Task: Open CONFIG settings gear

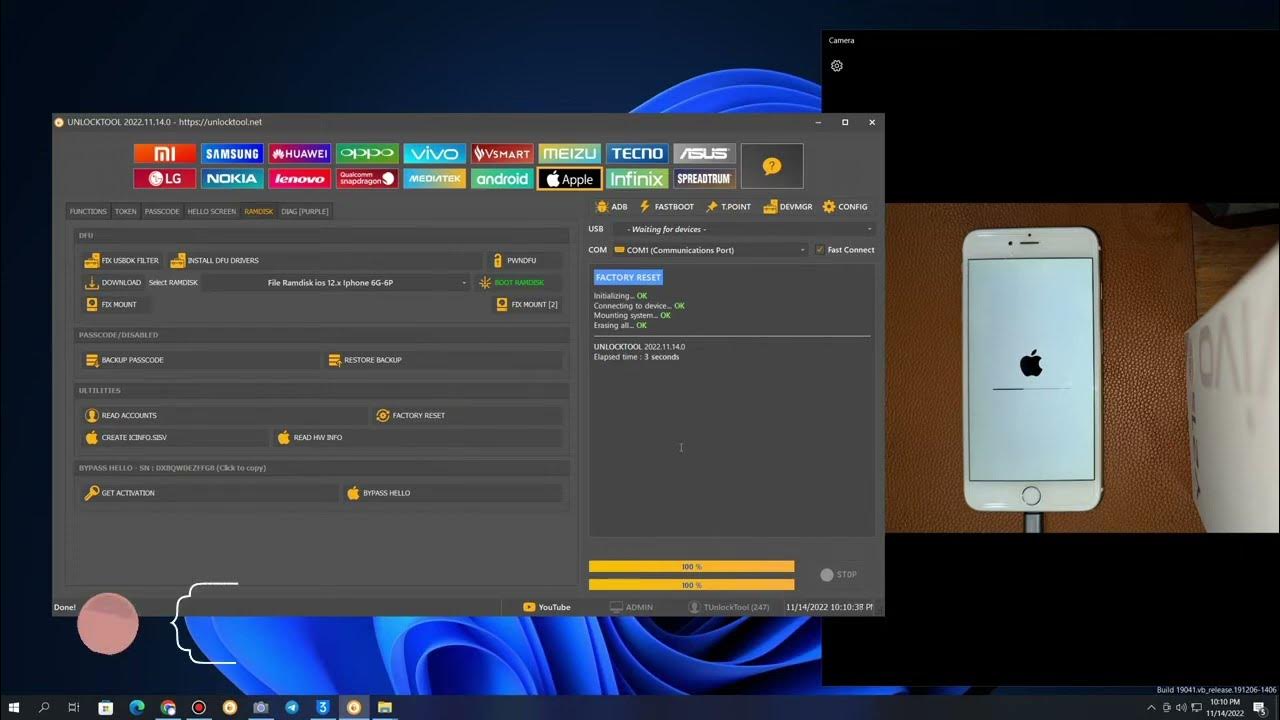Action: (845, 207)
